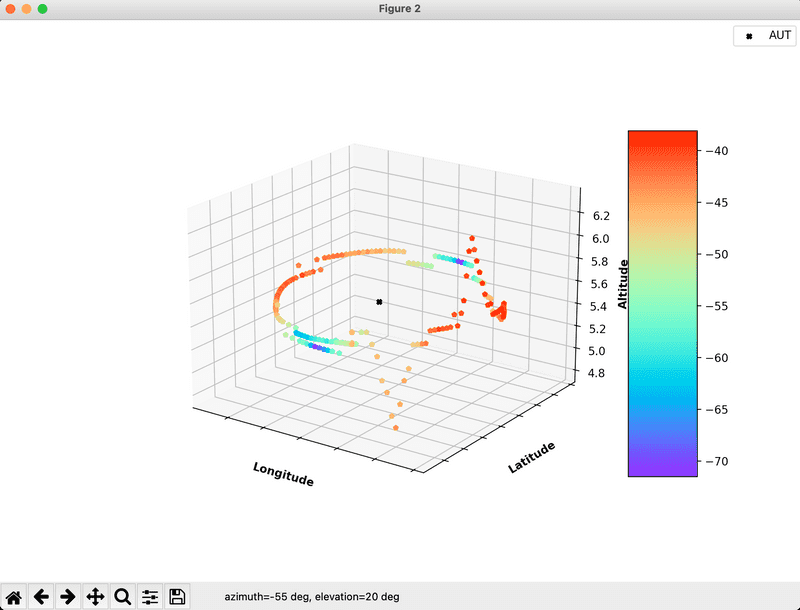
Task: Go forward to next view arrow
Action: (68, 596)
